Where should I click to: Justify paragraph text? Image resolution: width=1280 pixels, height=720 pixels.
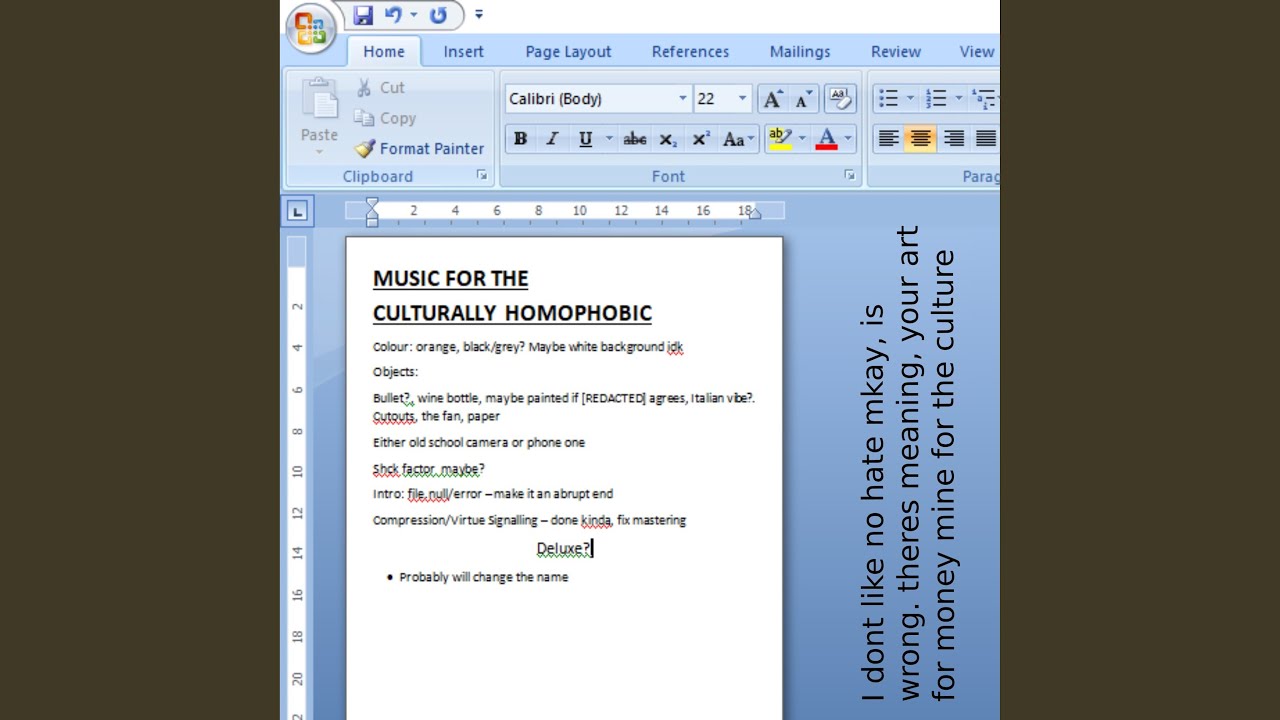coord(986,139)
